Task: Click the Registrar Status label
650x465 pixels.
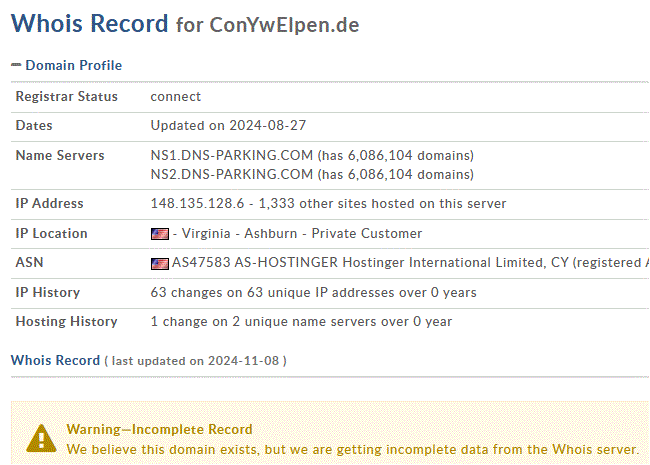Action: pyautogui.click(x=67, y=97)
